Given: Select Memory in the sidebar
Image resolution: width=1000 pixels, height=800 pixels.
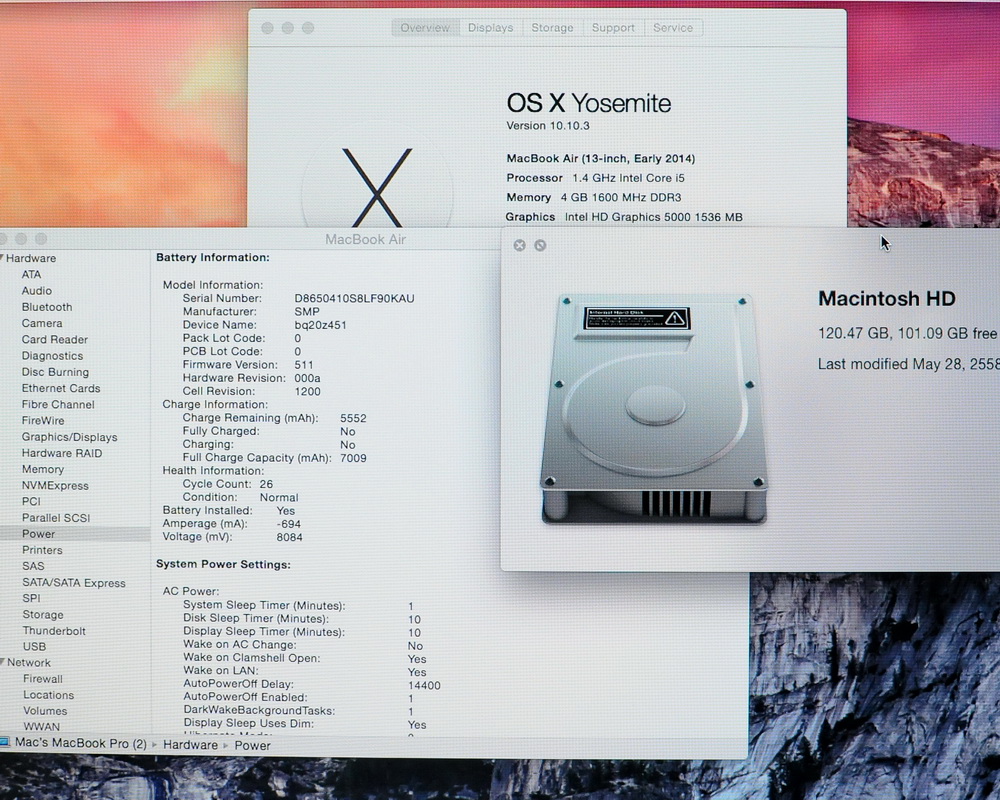Looking at the screenshot, I should tap(43, 470).
